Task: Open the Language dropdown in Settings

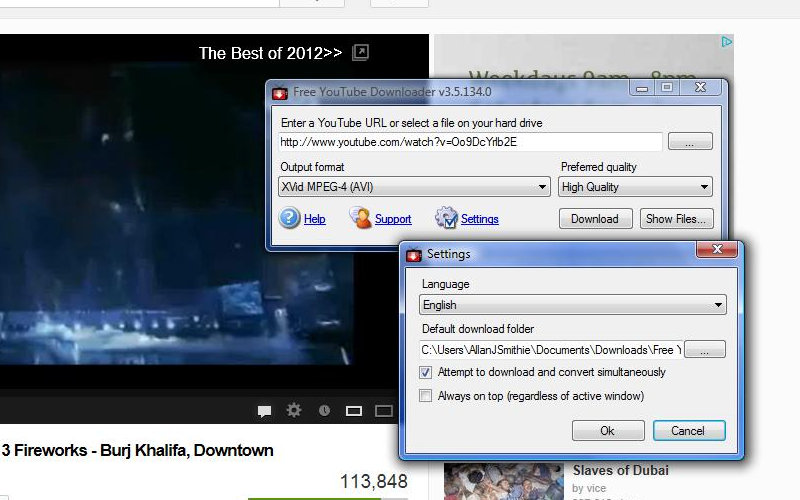Action: coord(572,305)
